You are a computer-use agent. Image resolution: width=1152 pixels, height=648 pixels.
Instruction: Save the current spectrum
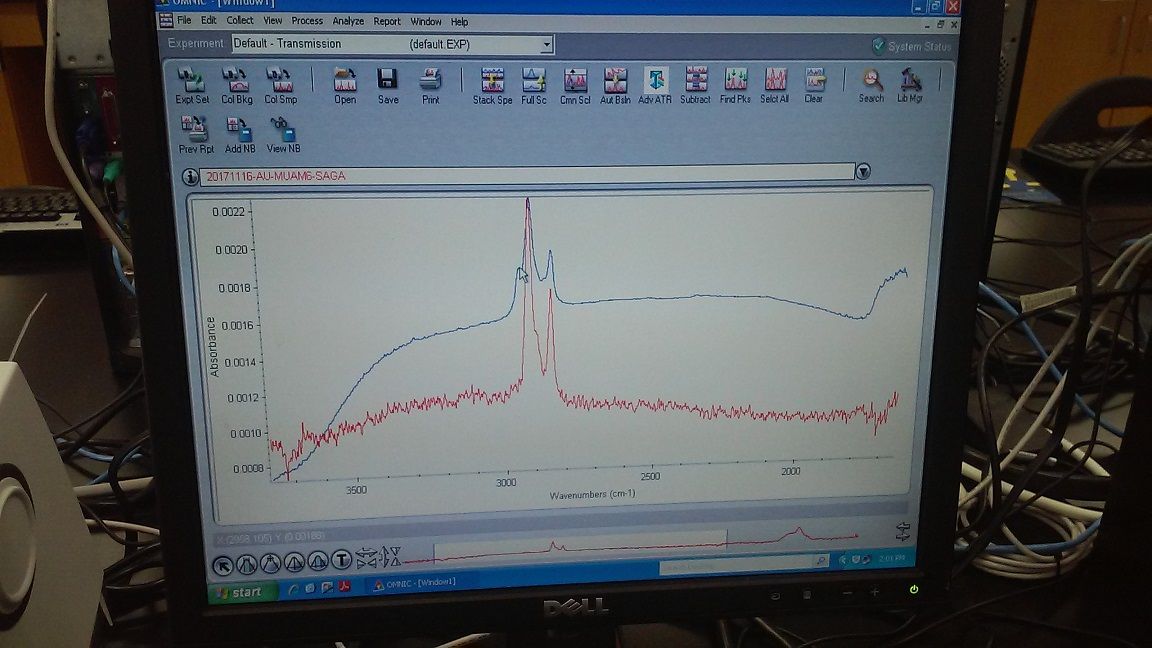point(387,85)
